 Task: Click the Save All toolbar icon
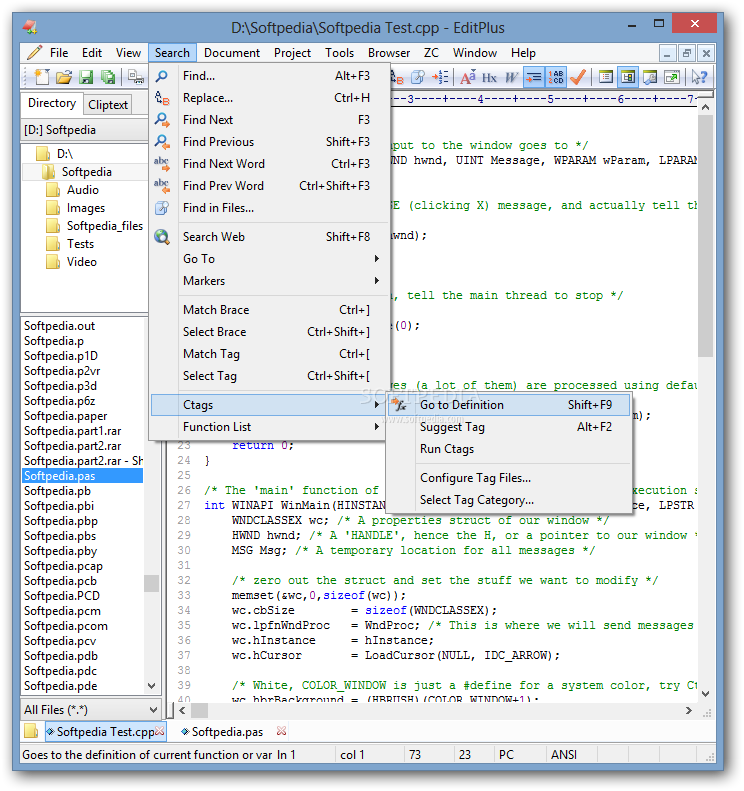(107, 77)
